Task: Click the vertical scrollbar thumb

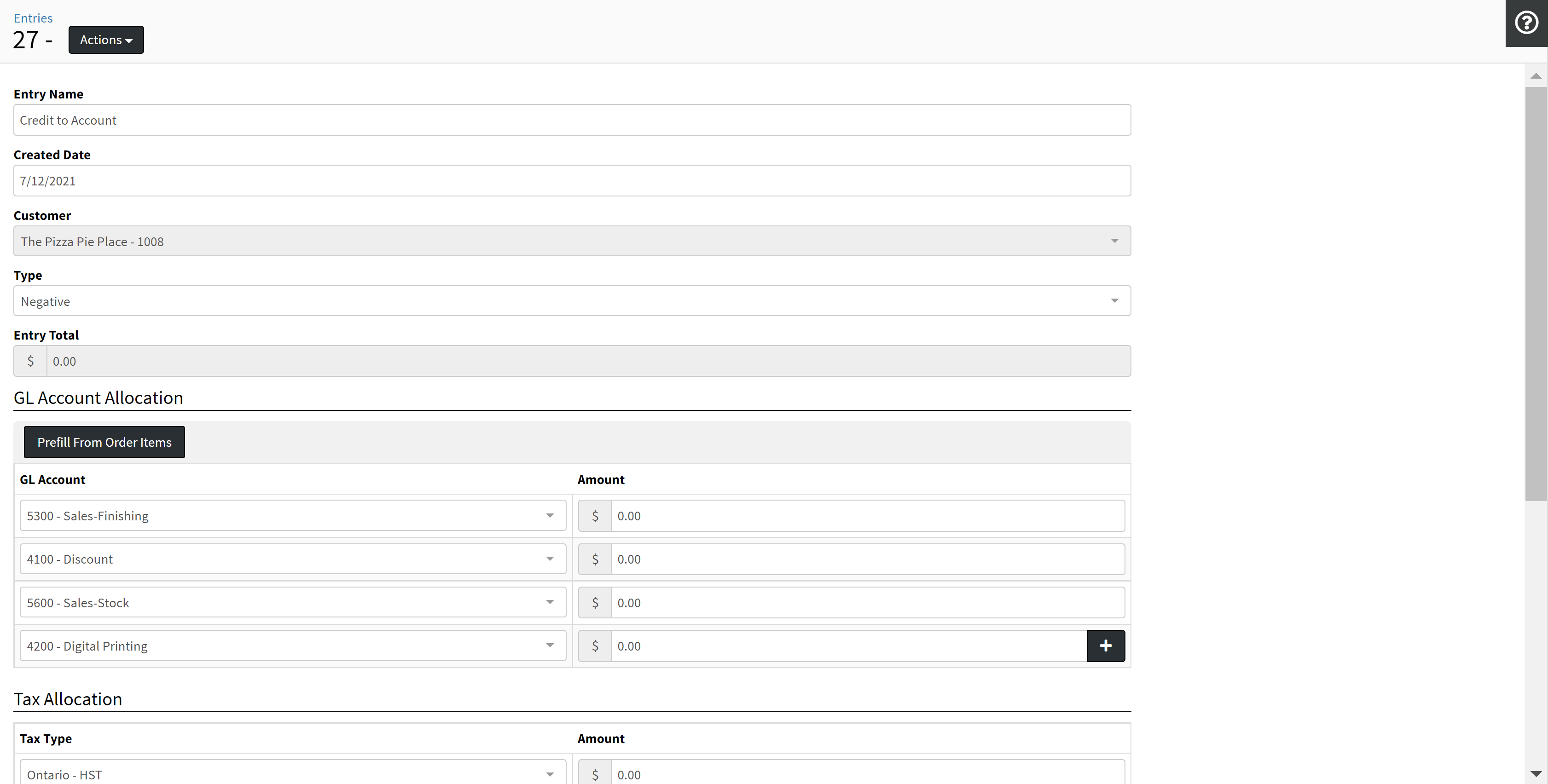Action: (x=1536, y=294)
